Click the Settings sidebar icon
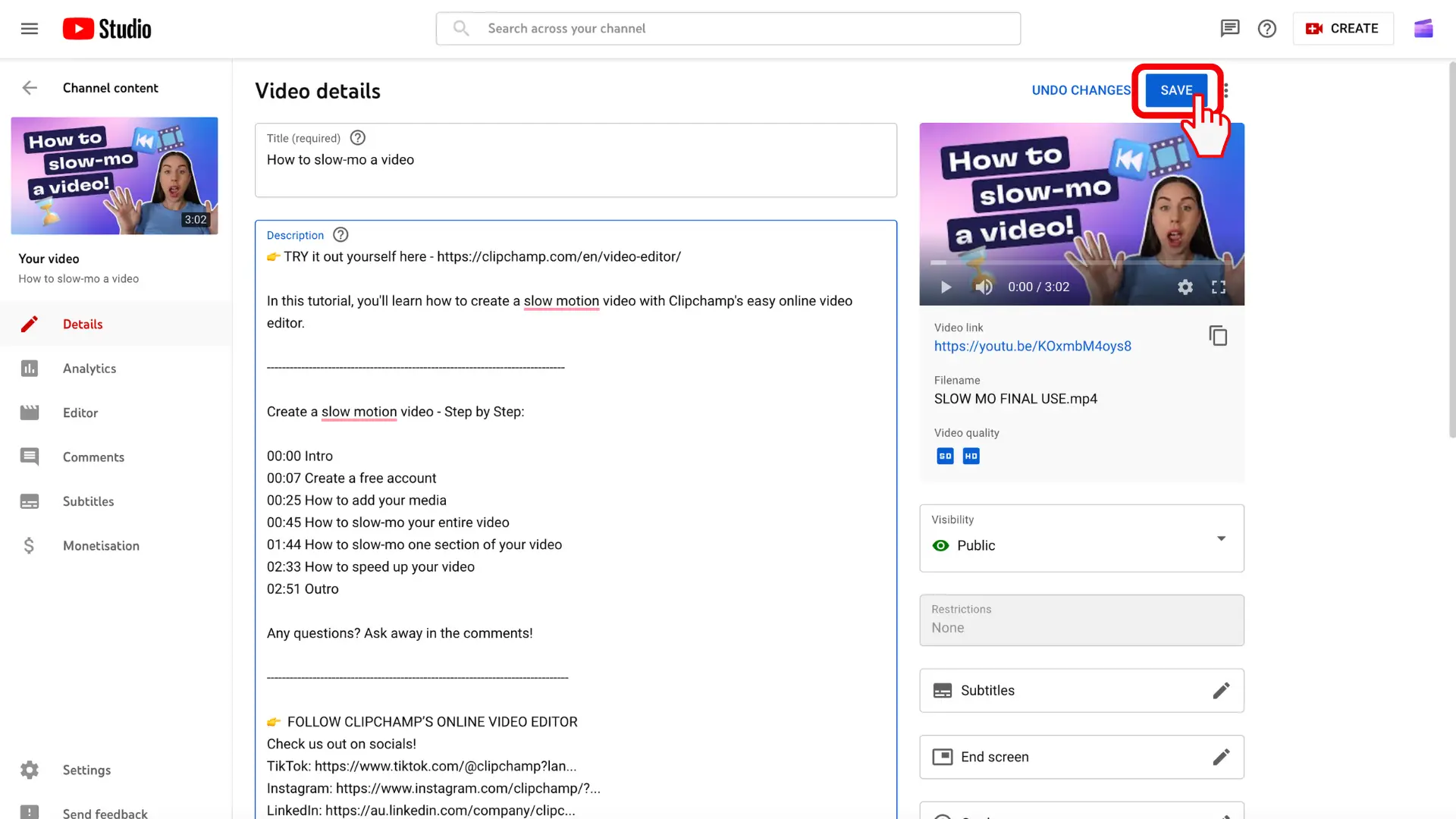The height and width of the screenshot is (819, 1456). click(29, 770)
